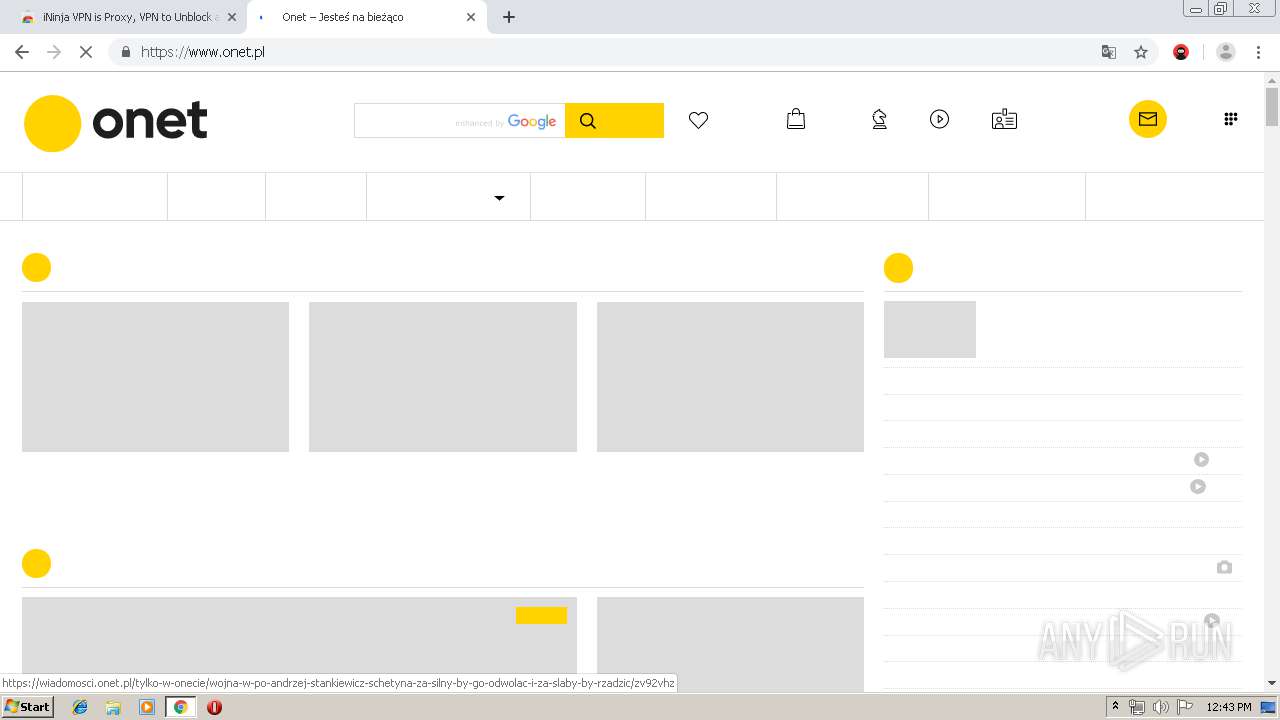Click the second news placeholder thumbnail
1280x720 pixels.
(x=443, y=377)
